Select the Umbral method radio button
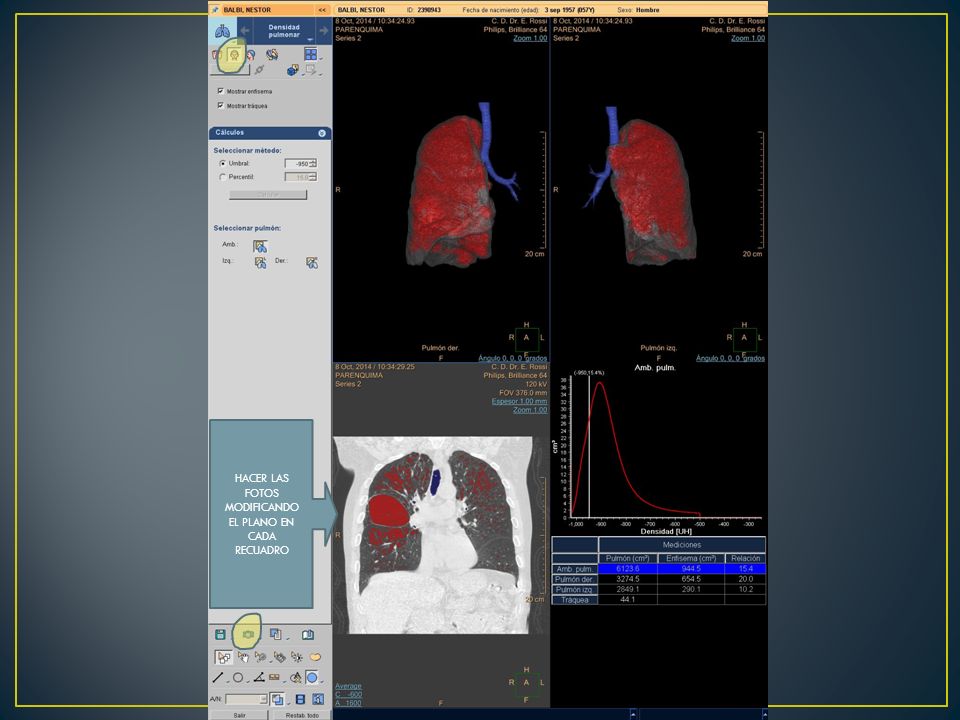The image size is (960, 720). pyautogui.click(x=222, y=163)
